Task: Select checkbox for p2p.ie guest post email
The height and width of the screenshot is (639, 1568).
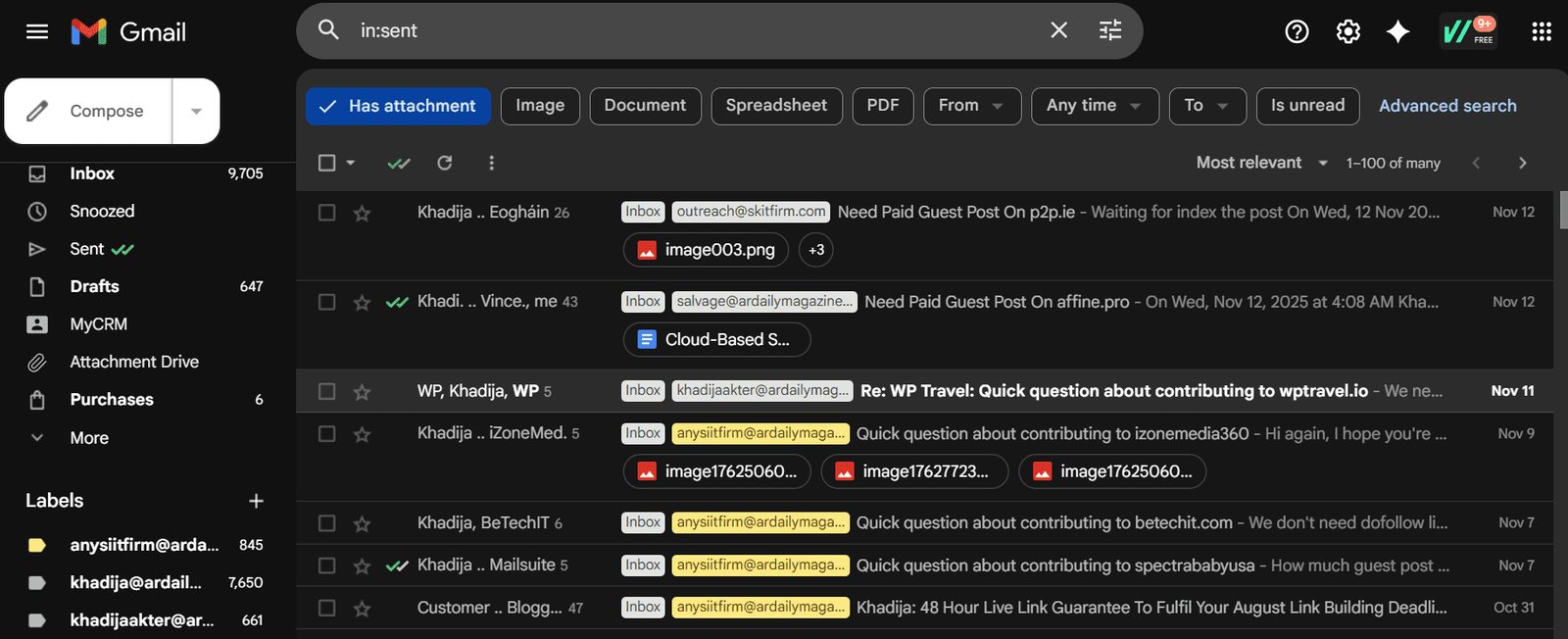Action: tap(327, 213)
